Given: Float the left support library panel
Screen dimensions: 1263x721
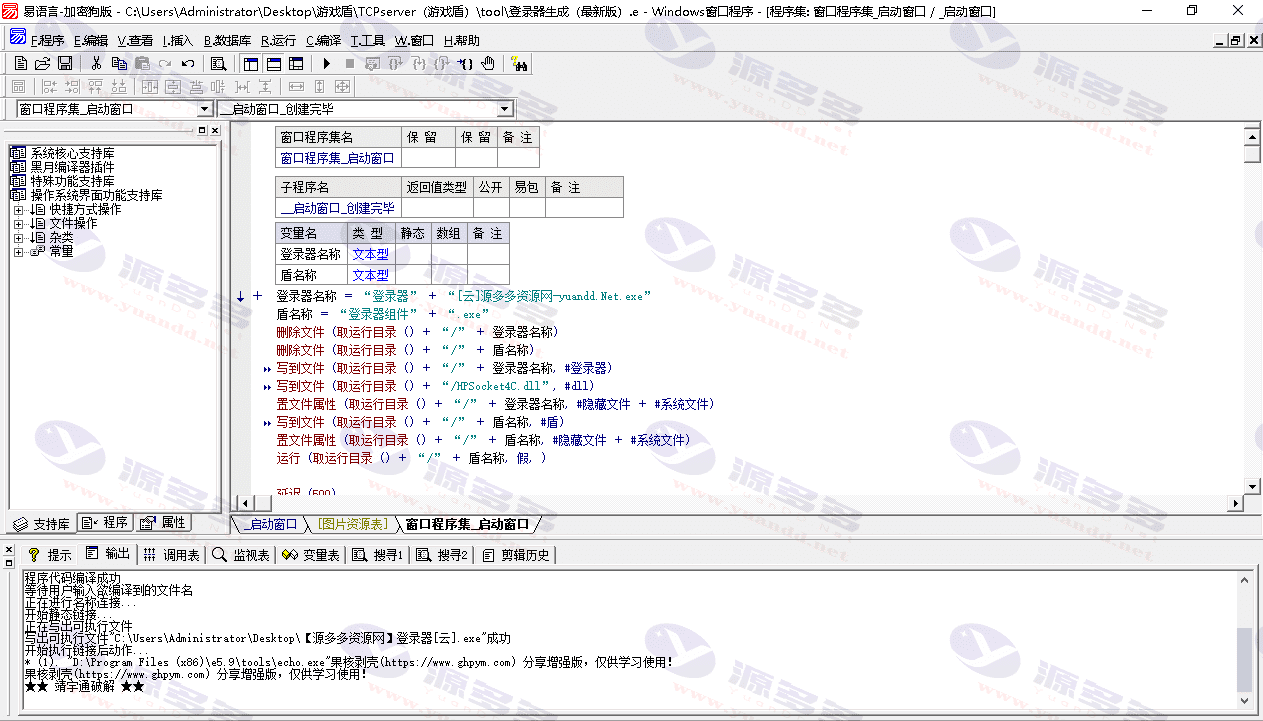Looking at the screenshot, I should (x=201, y=130).
